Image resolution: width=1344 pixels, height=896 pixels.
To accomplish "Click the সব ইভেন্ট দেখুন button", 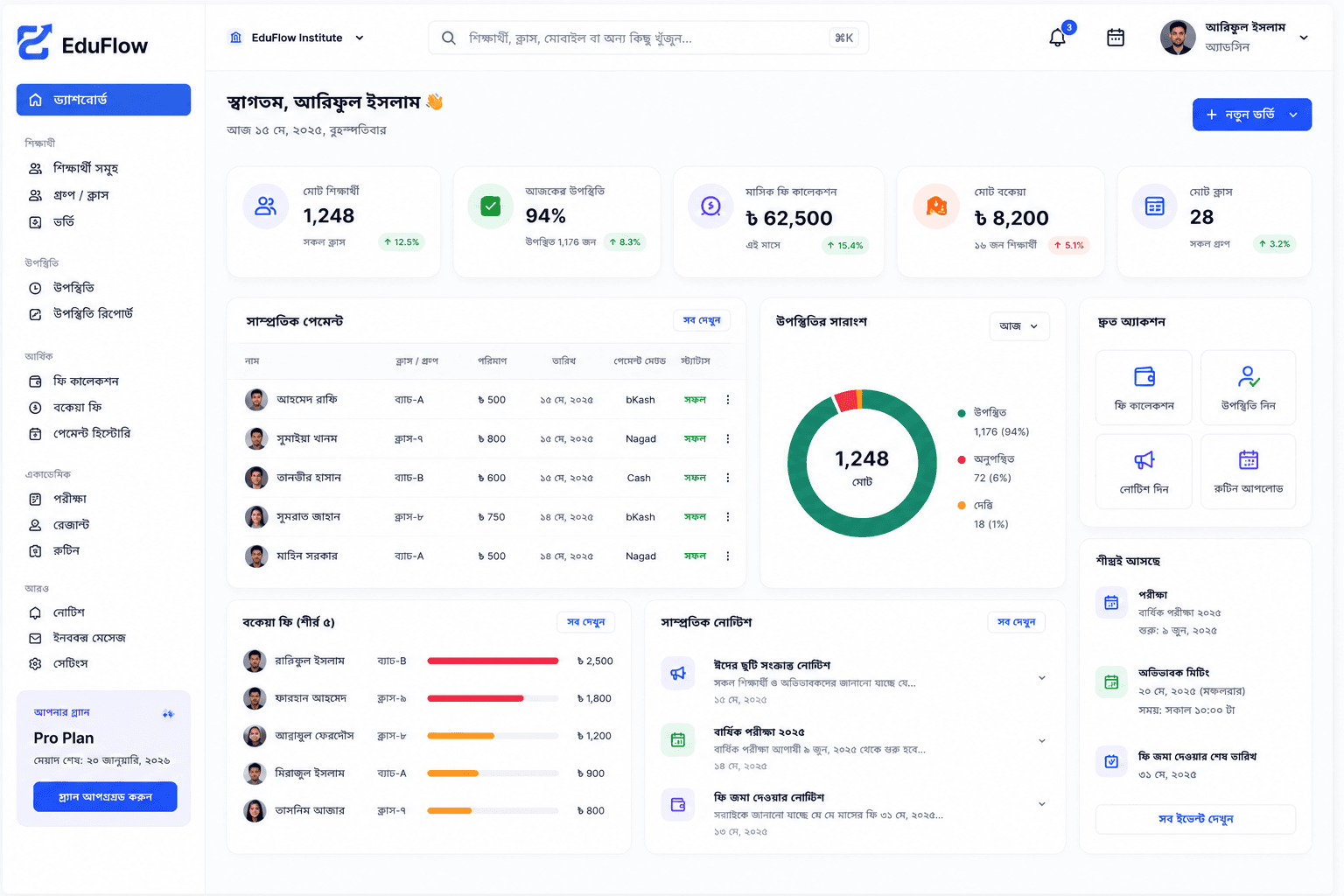I will pos(1195,819).
